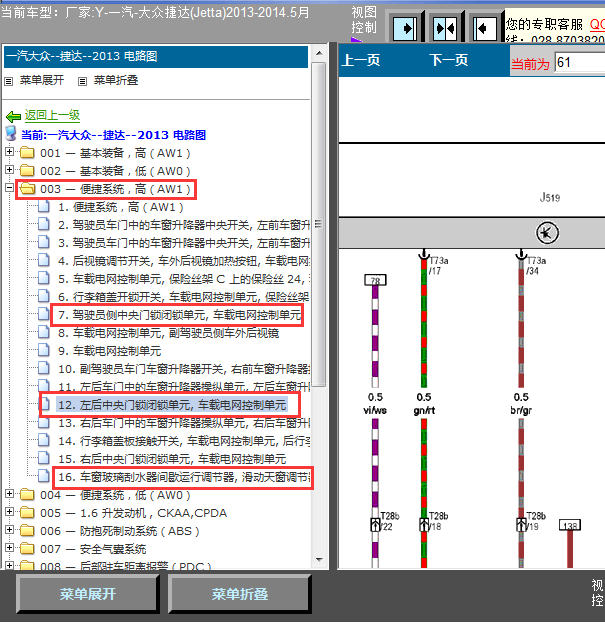Screen dimensions: 605x624
Task: Click the T28b/22 connector symbol
Action: [375, 525]
